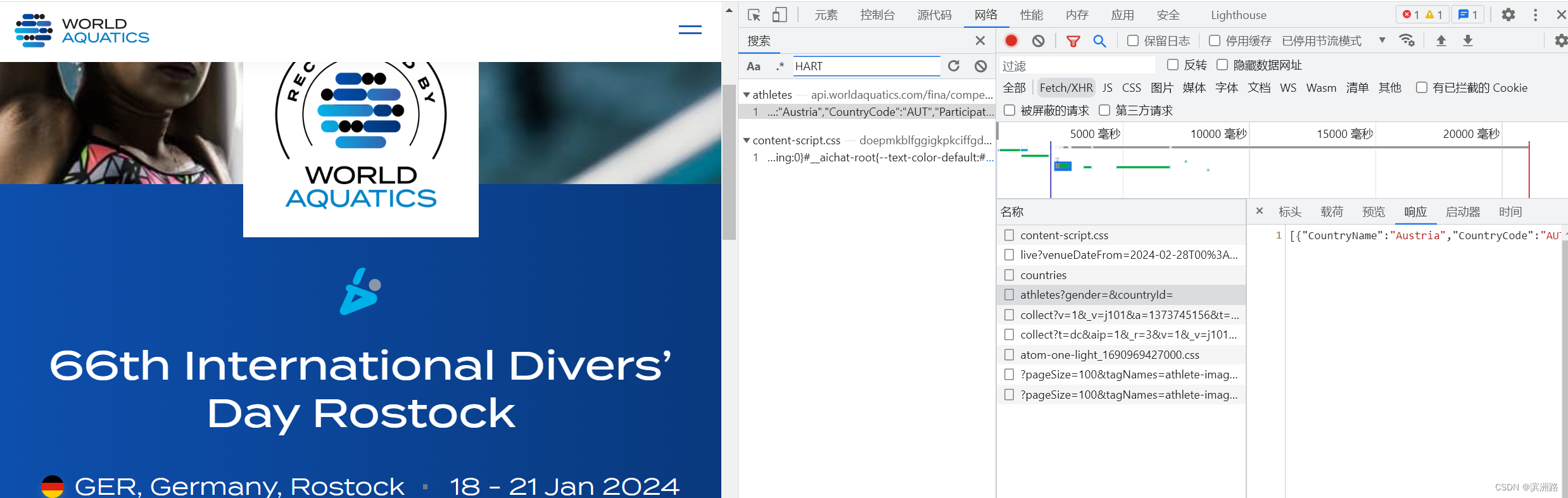Screen dimensions: 1568x498
Task: Check the 被屏蔽的请求 checkbox
Action: click(1009, 110)
